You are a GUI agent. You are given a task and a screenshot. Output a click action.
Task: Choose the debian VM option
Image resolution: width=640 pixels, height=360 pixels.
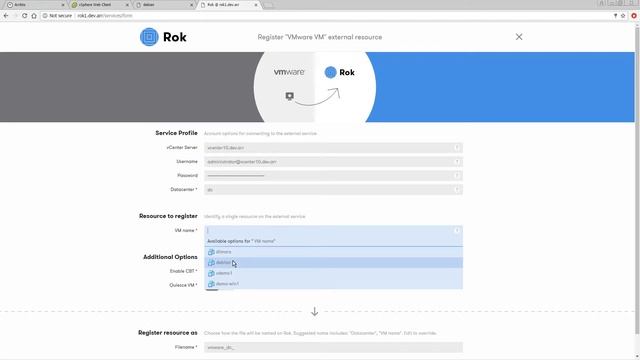[x=333, y=262]
